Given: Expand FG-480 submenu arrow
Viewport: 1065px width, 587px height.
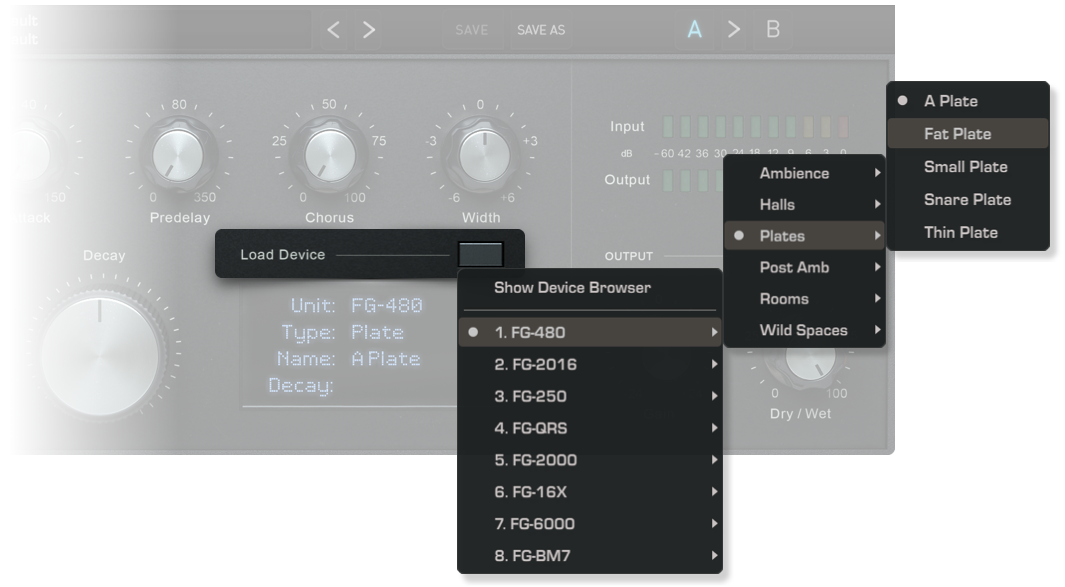Looking at the screenshot, I should point(714,332).
